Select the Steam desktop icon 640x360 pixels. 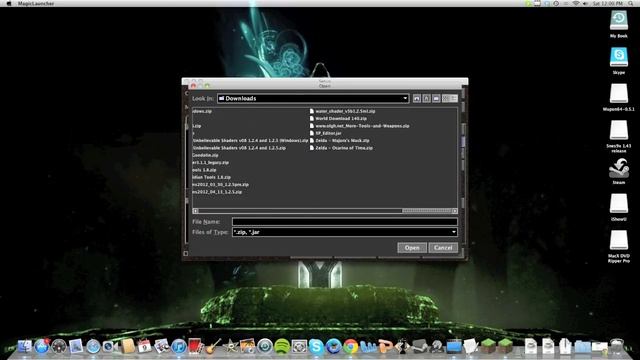click(619, 171)
